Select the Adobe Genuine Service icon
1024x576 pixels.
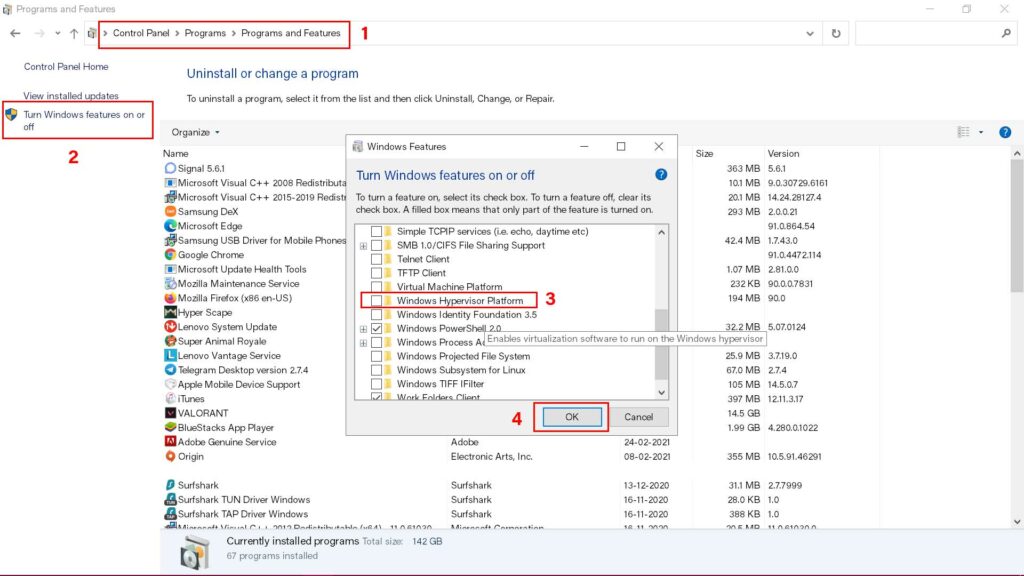(170, 441)
